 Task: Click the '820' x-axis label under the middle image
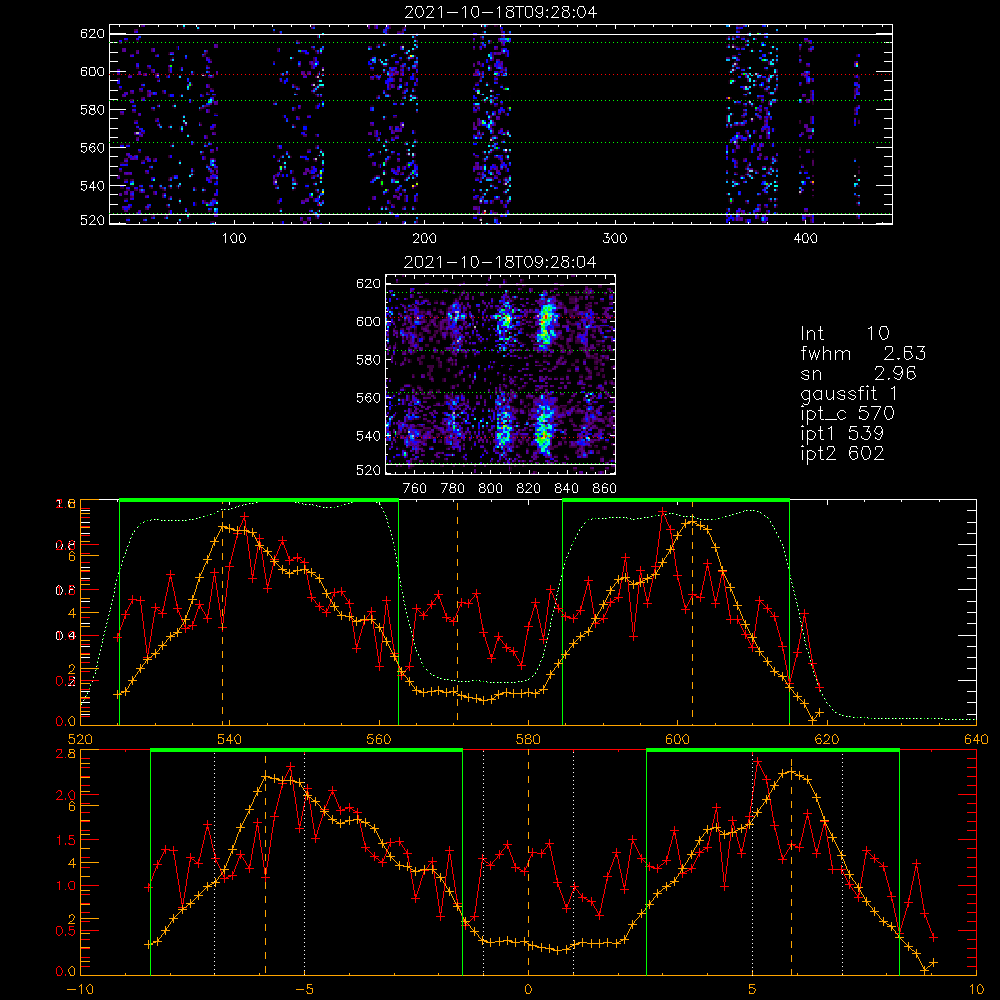[x=529, y=489]
